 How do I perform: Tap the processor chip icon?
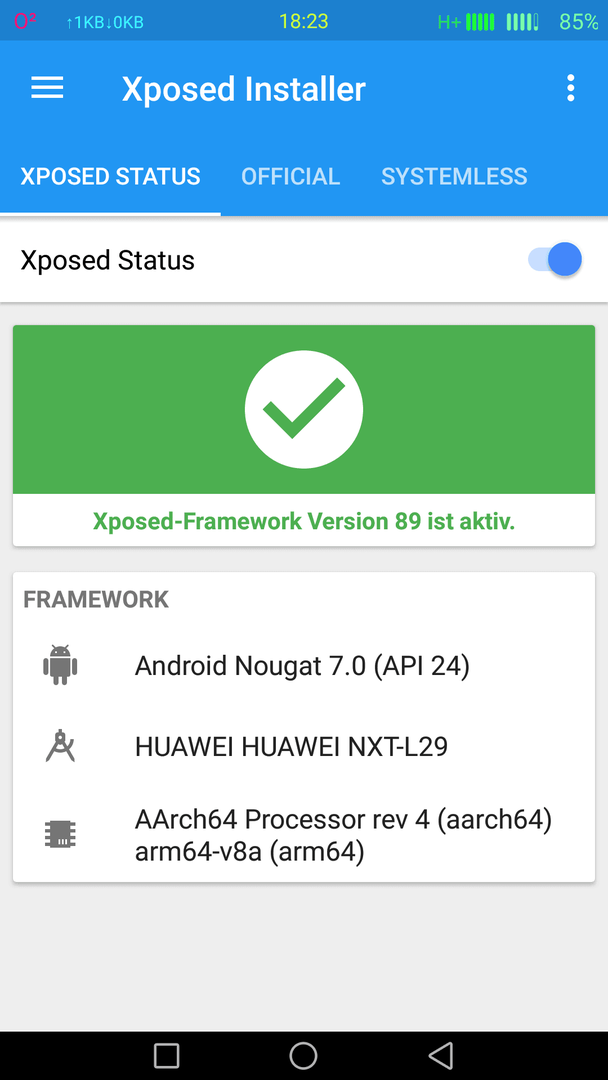click(60, 834)
